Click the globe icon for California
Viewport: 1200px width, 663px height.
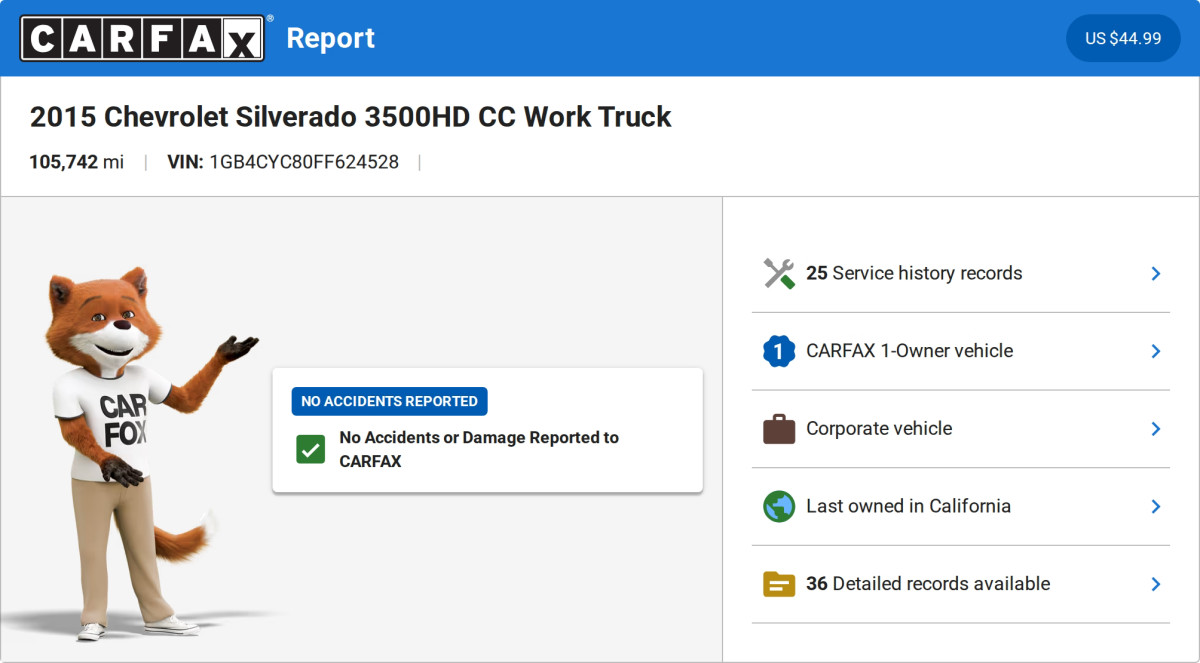778,506
